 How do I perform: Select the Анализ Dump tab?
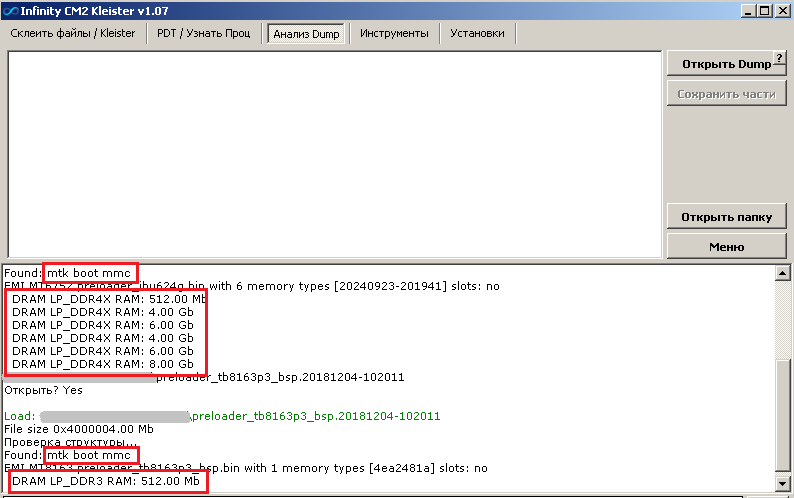click(305, 34)
